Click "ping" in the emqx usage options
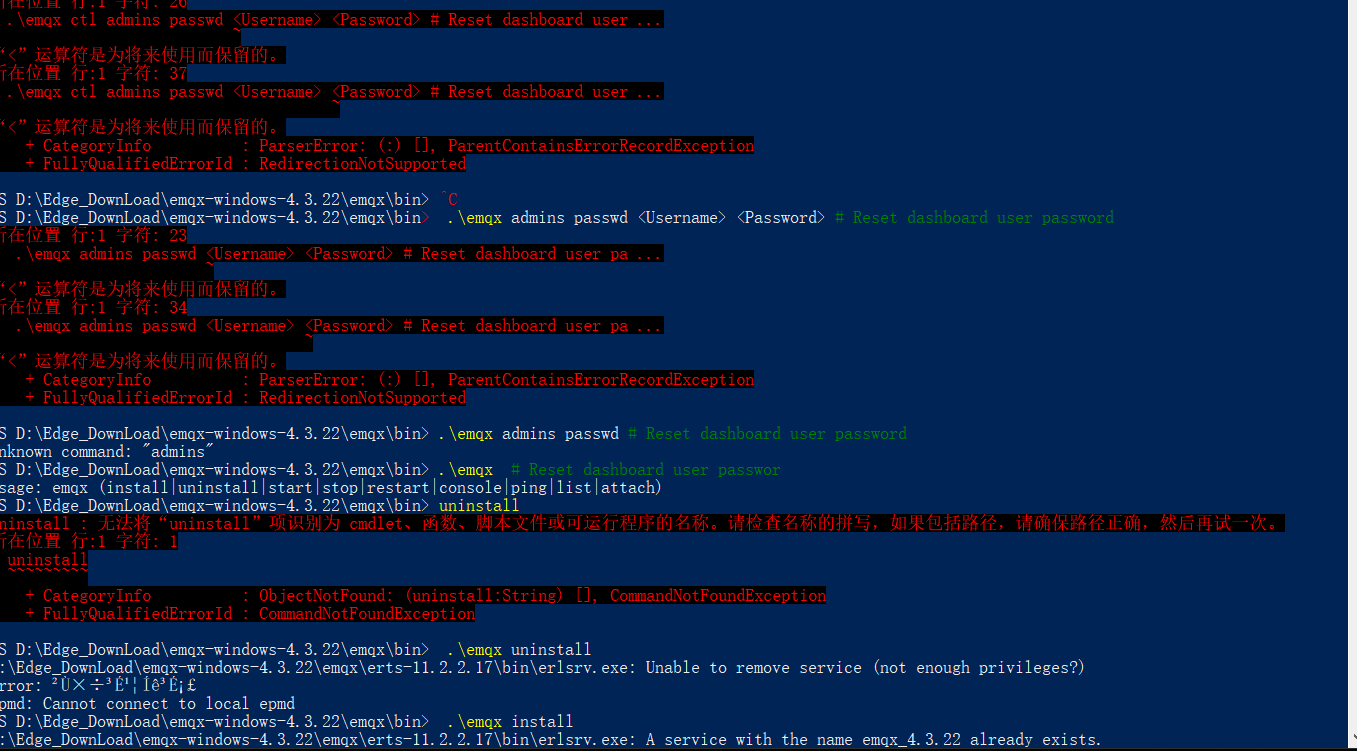 [x=530, y=488]
